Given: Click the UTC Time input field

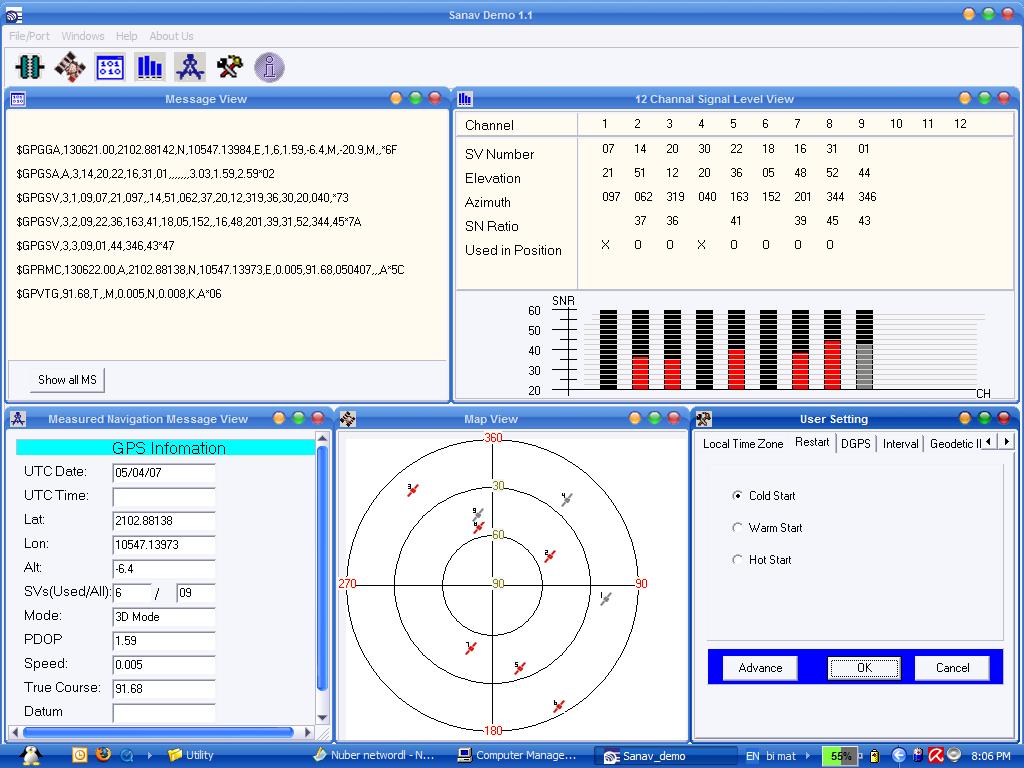Looking at the screenshot, I should point(164,497).
